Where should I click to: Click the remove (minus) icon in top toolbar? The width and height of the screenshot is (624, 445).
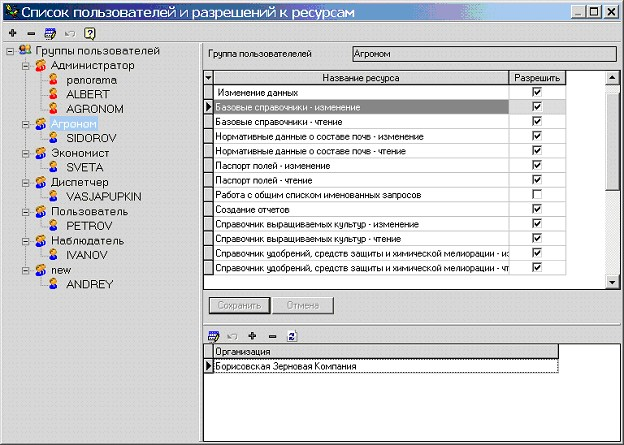[29, 32]
